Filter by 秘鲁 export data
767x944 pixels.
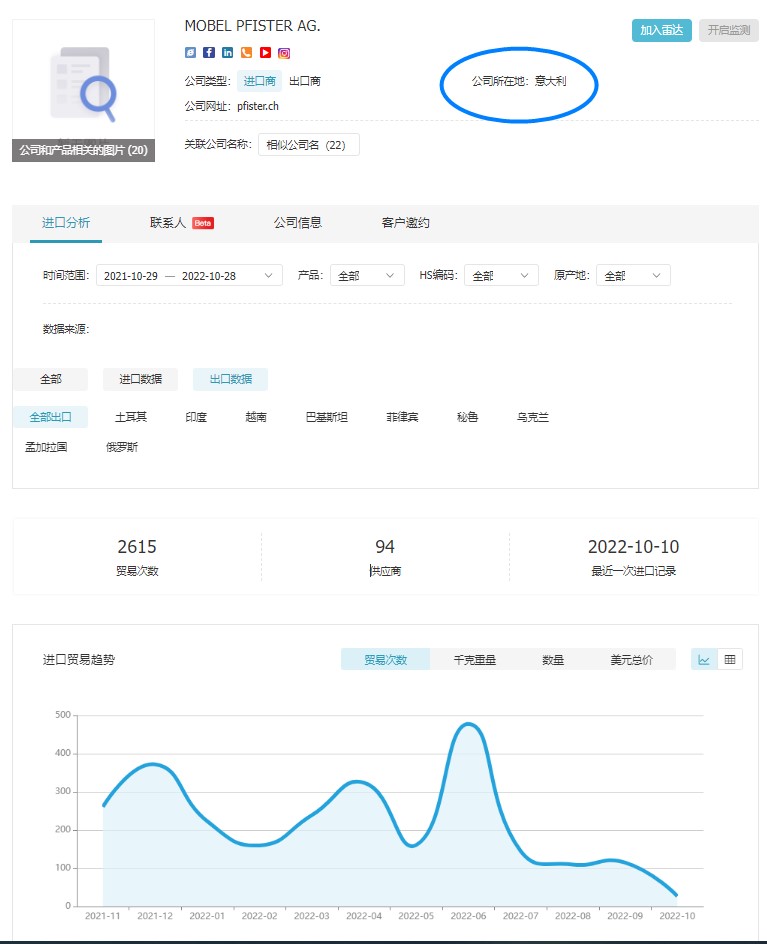coord(467,417)
